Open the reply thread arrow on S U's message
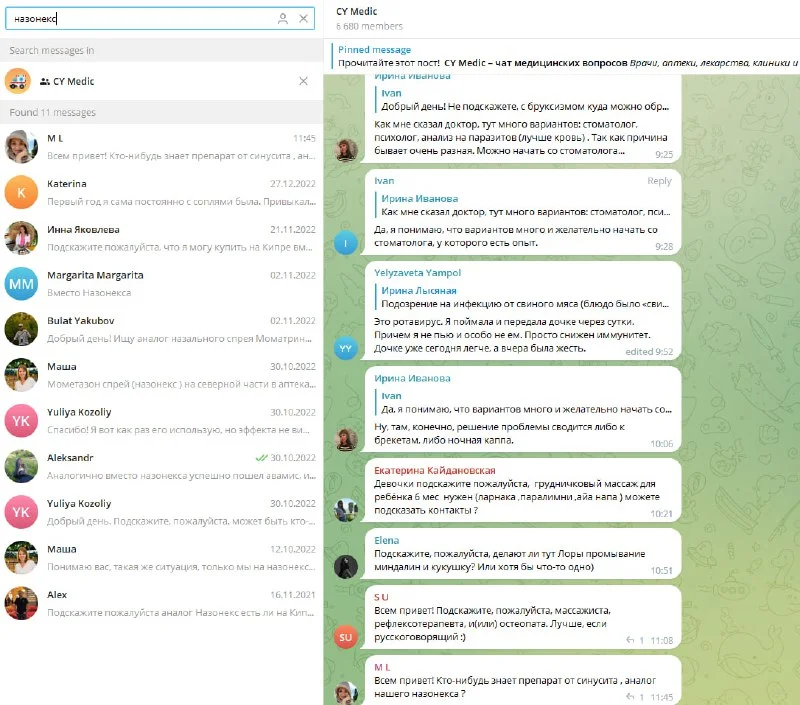This screenshot has width=800, height=705. click(x=630, y=640)
